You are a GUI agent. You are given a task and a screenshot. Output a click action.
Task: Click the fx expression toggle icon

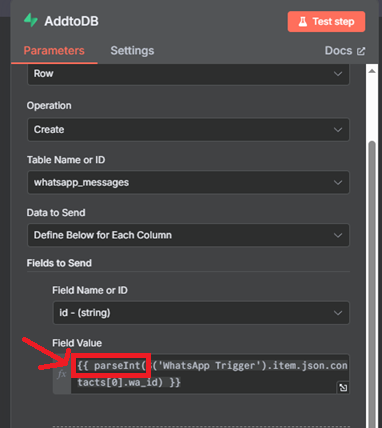tap(62, 374)
